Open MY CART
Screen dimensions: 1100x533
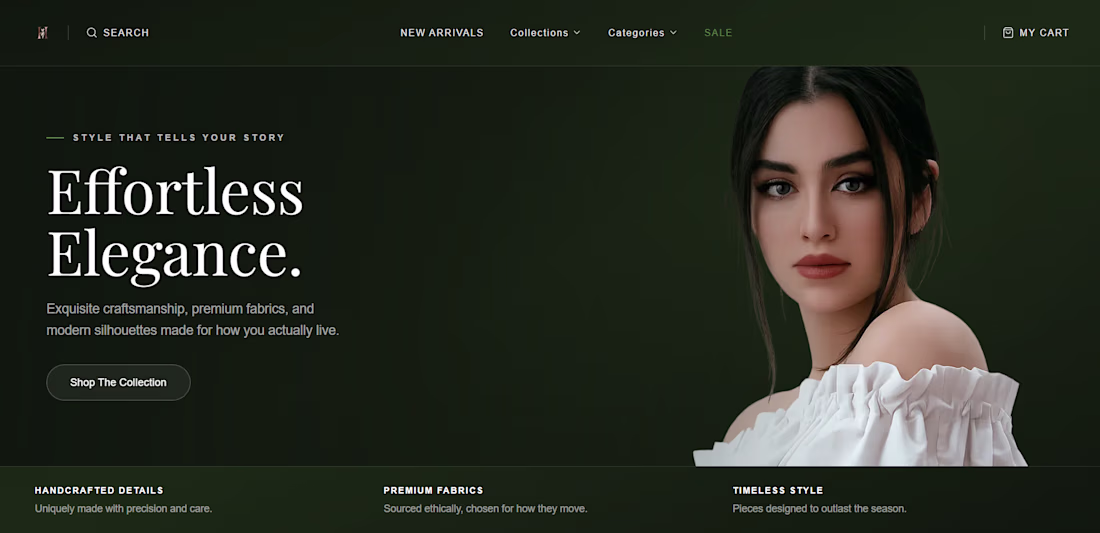point(1035,33)
